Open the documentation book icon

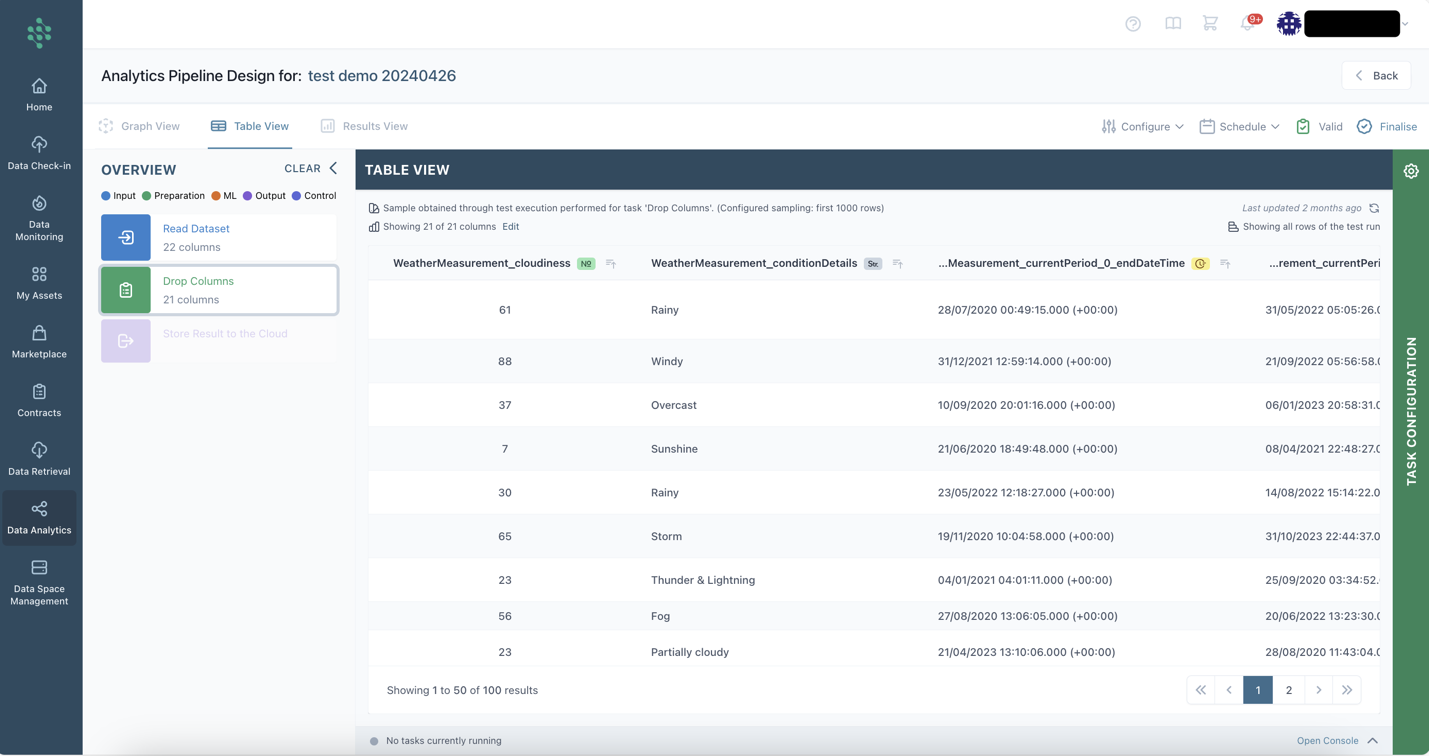(x=1173, y=24)
